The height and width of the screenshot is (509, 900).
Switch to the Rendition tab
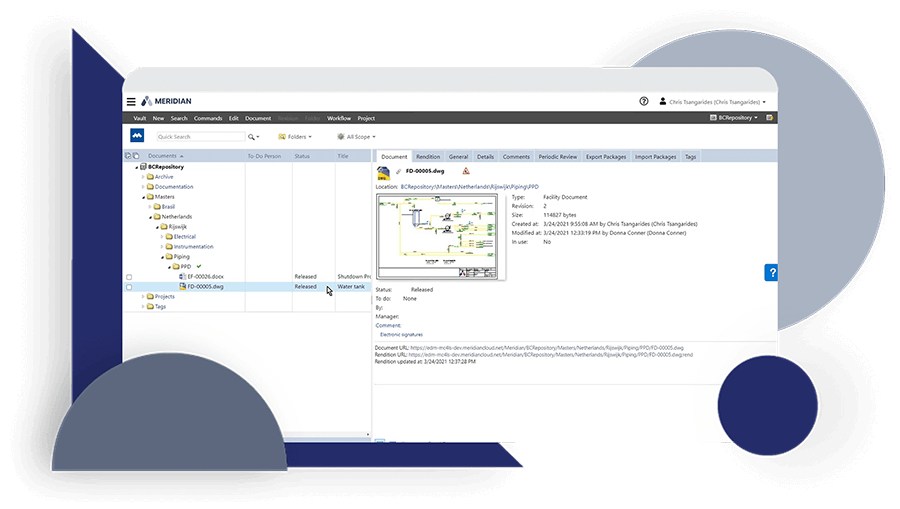coord(428,157)
